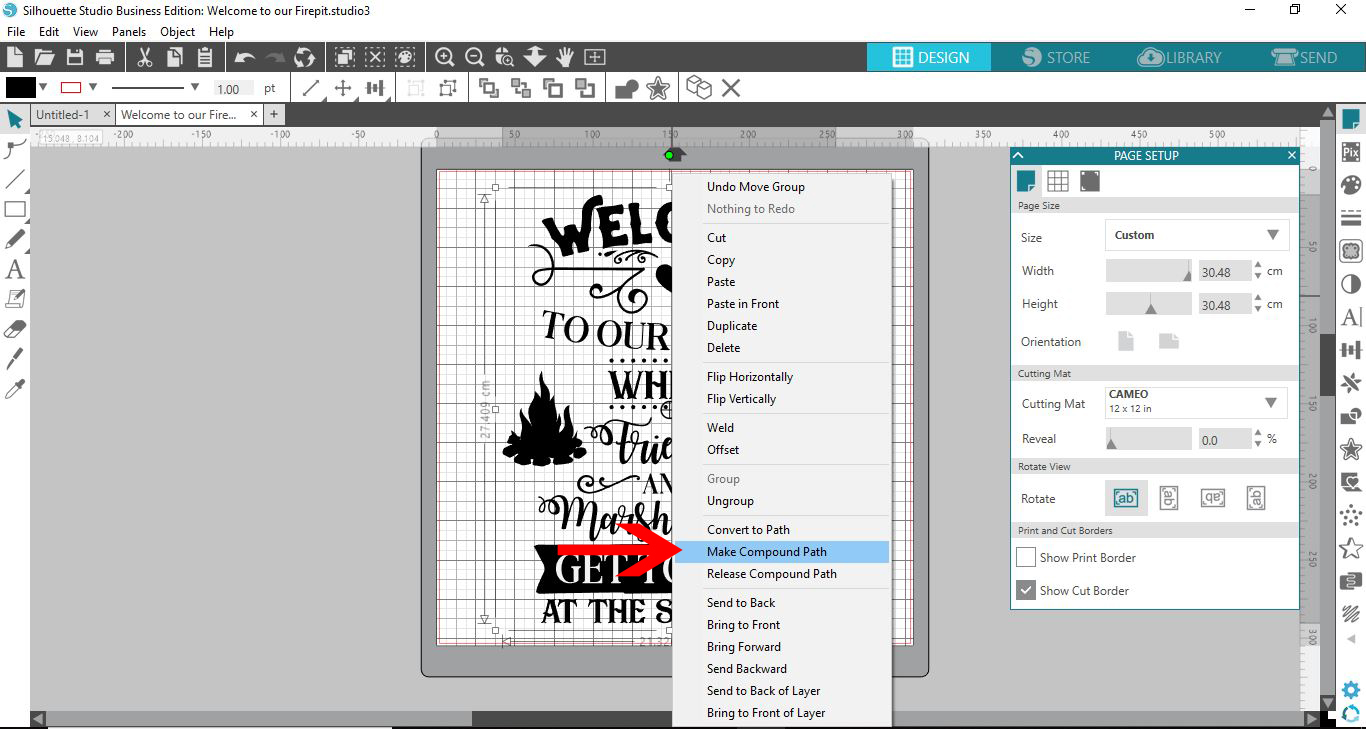Image resolution: width=1366 pixels, height=729 pixels.
Task: Choose Make Compound Path from the context menu
Action: [766, 551]
